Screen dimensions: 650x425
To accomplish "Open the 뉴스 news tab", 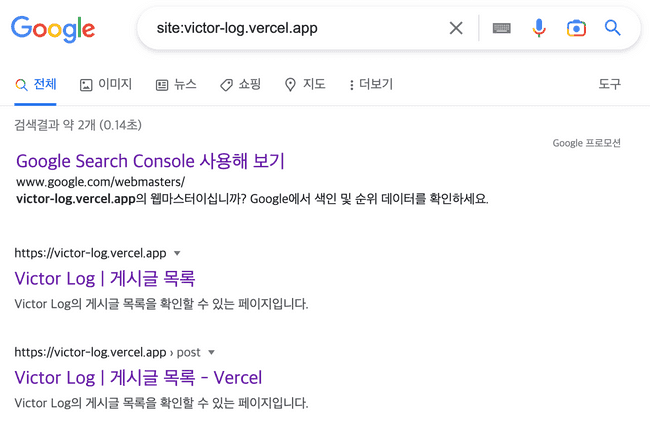I will 176,85.
